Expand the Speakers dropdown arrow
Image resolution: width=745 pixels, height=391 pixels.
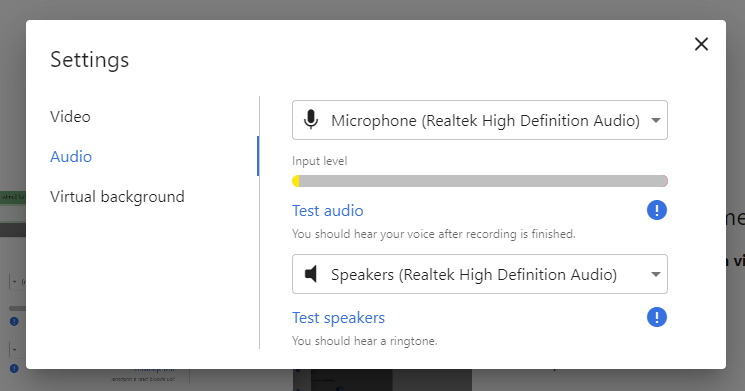tap(656, 274)
